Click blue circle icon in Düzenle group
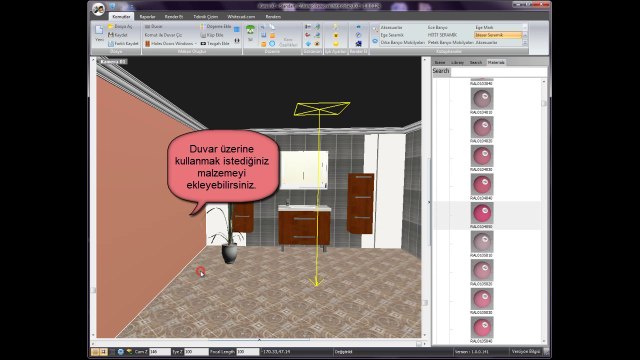Viewport: 640px width, 360px height. coord(272,44)
